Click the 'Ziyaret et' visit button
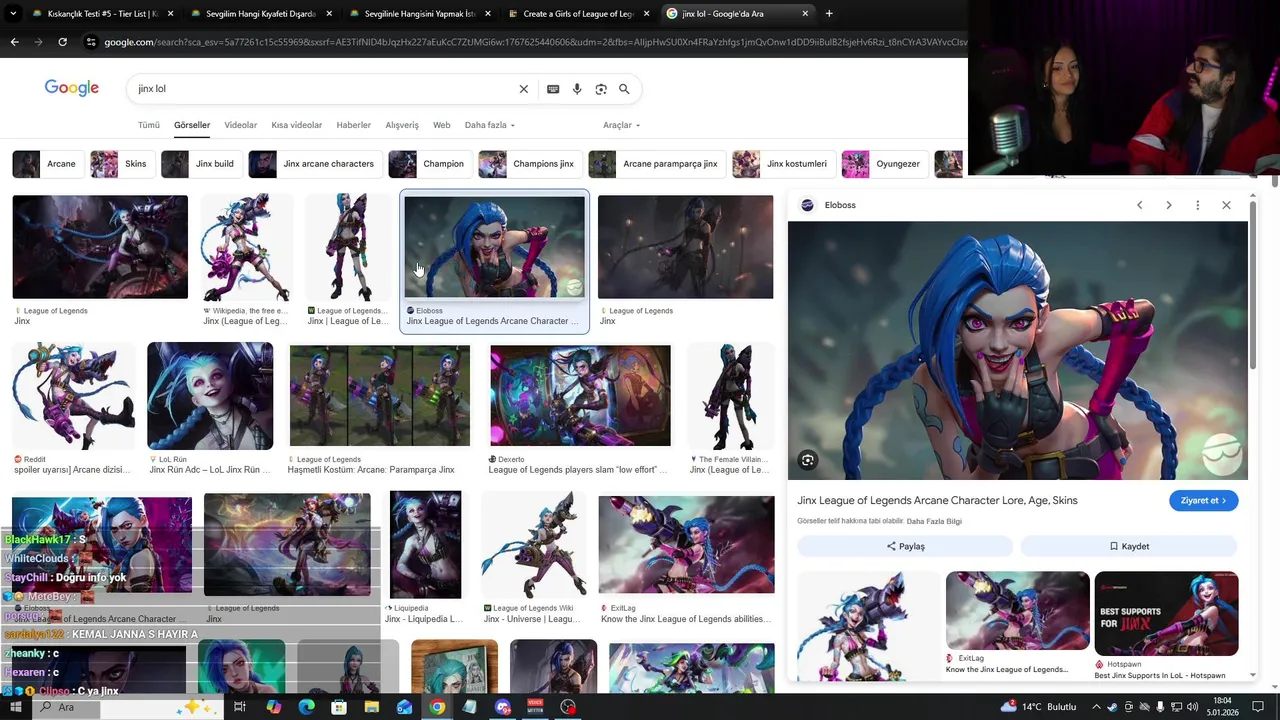The height and width of the screenshot is (720, 1280). (x=1204, y=501)
